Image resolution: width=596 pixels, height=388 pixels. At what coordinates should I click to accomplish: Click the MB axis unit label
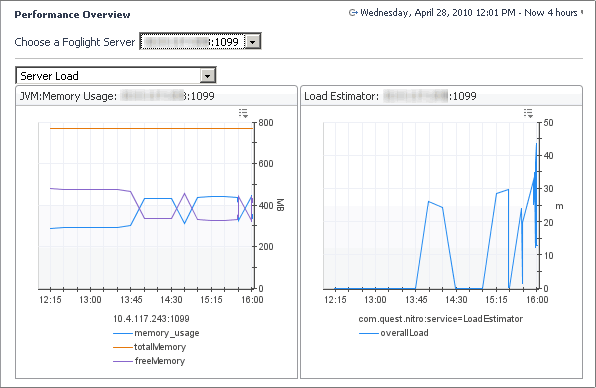[x=280, y=205]
